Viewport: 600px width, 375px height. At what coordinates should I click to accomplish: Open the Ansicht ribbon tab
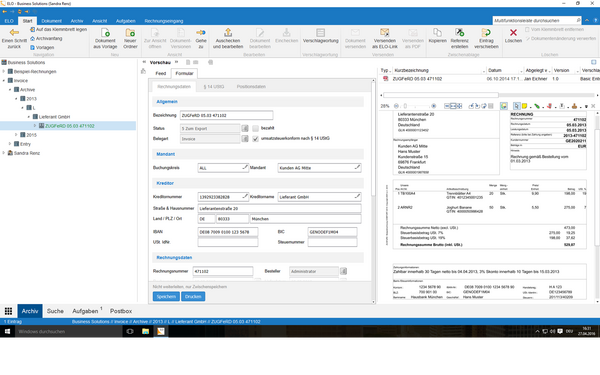tap(99, 21)
